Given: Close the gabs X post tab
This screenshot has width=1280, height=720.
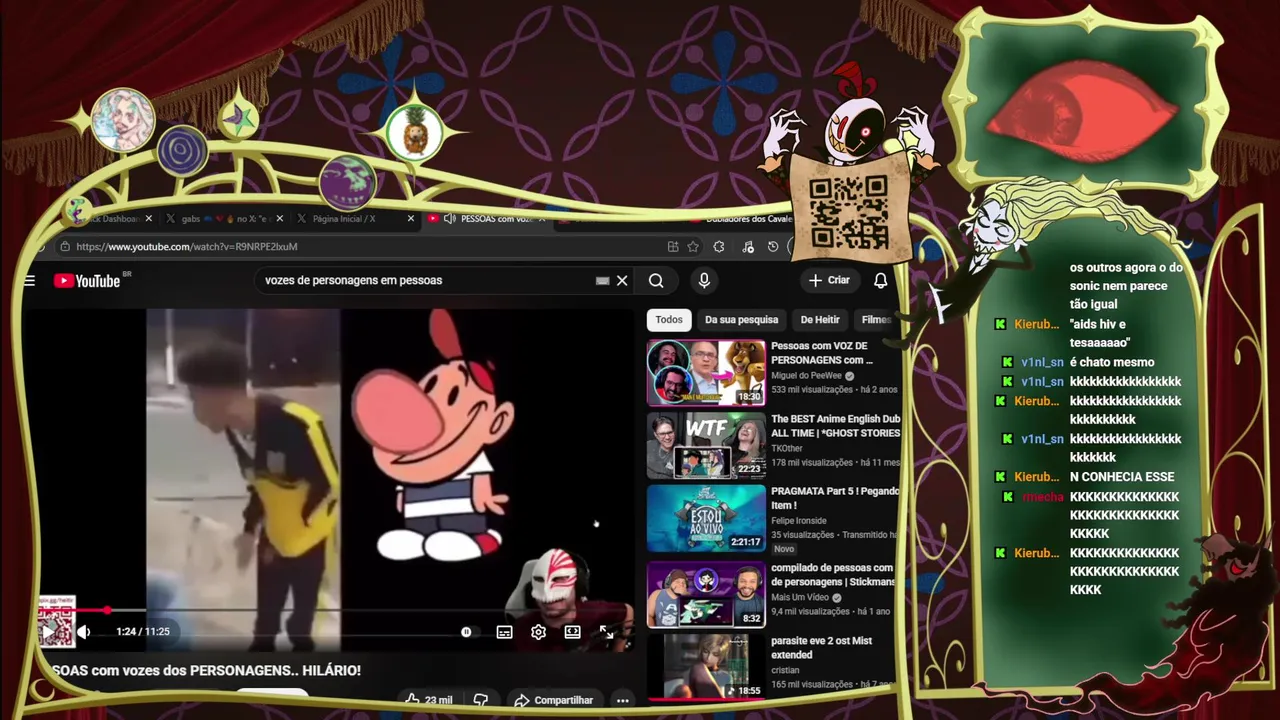Looking at the screenshot, I should pyautogui.click(x=279, y=218).
